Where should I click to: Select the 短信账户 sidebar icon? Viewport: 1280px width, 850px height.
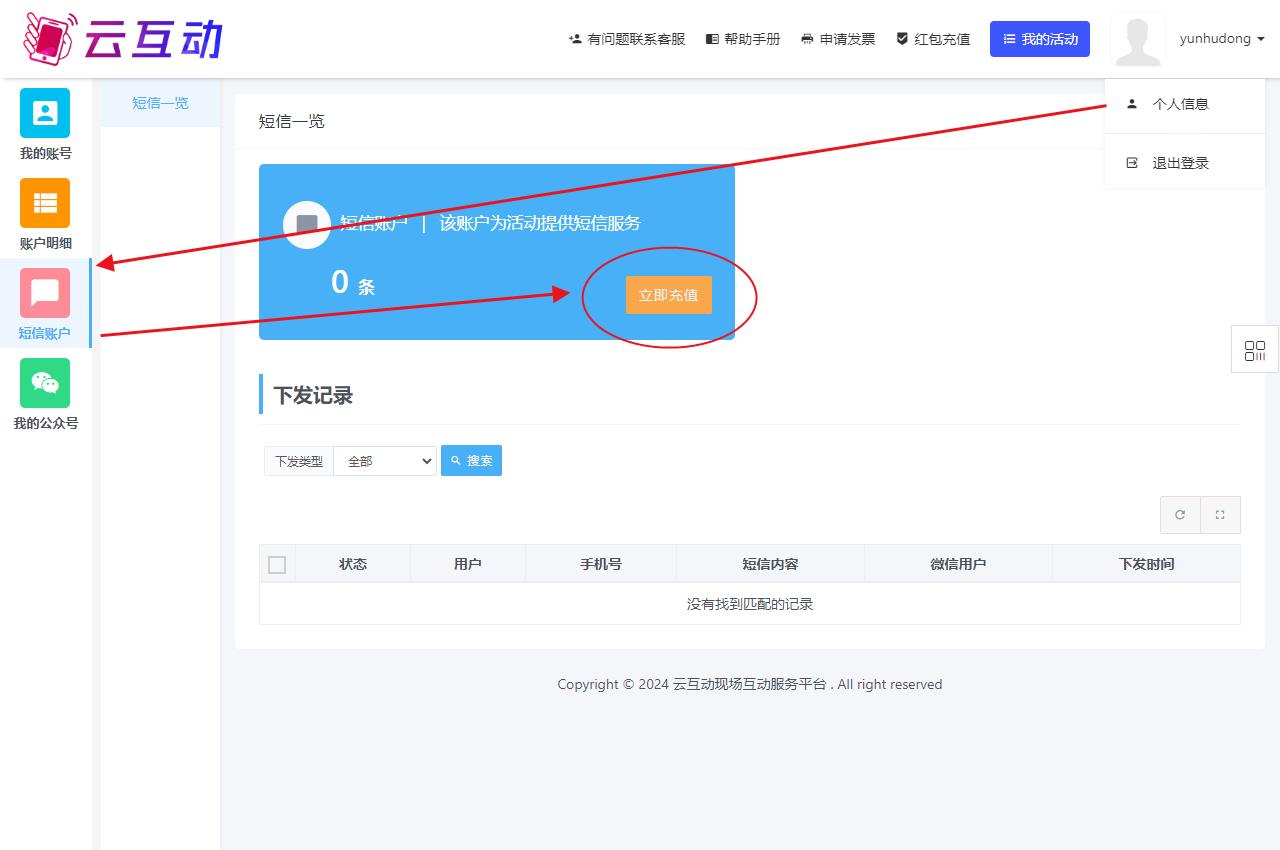click(x=45, y=293)
